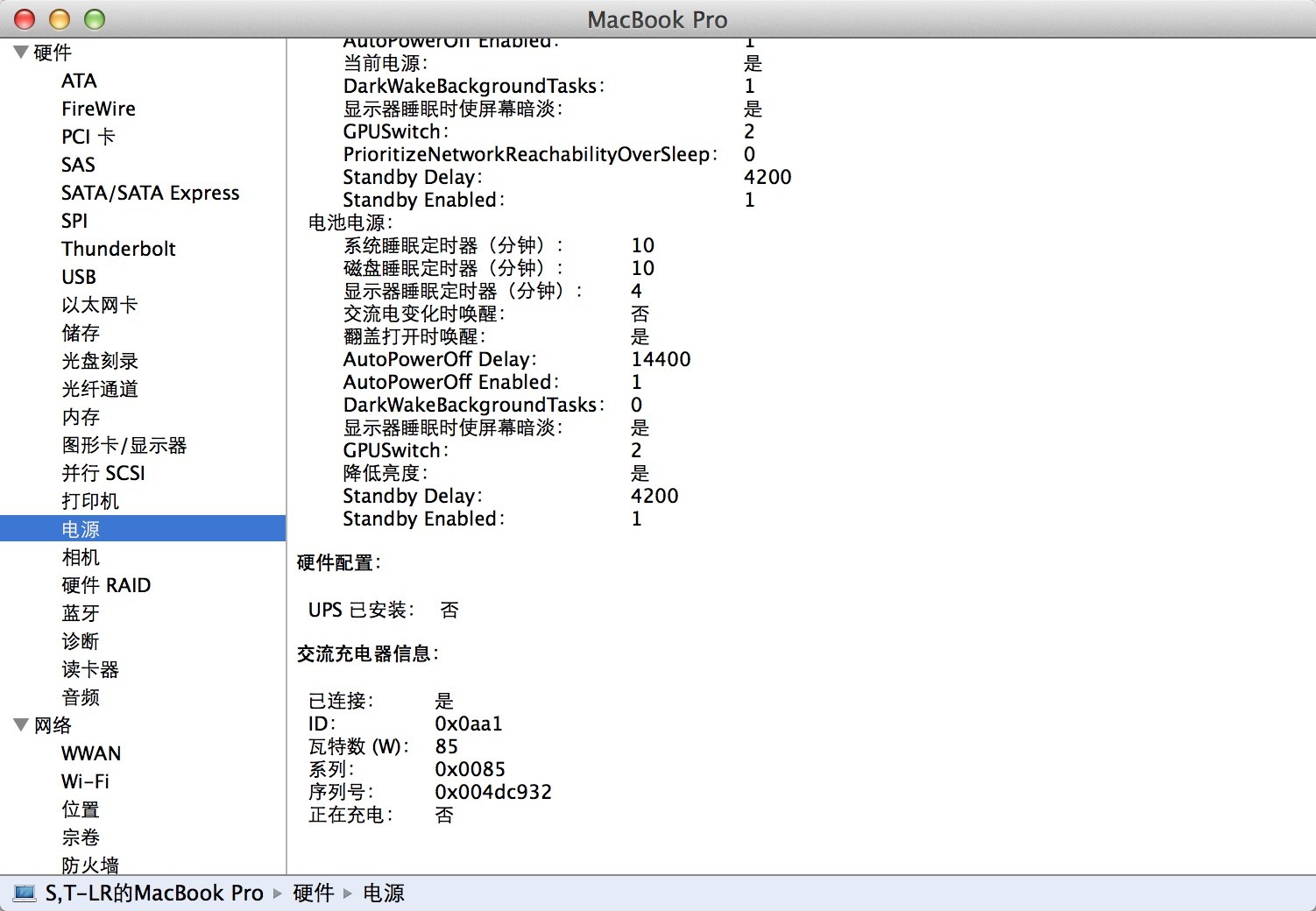Open the 内存 entry
This screenshot has width=1316, height=911.
pos(81,417)
